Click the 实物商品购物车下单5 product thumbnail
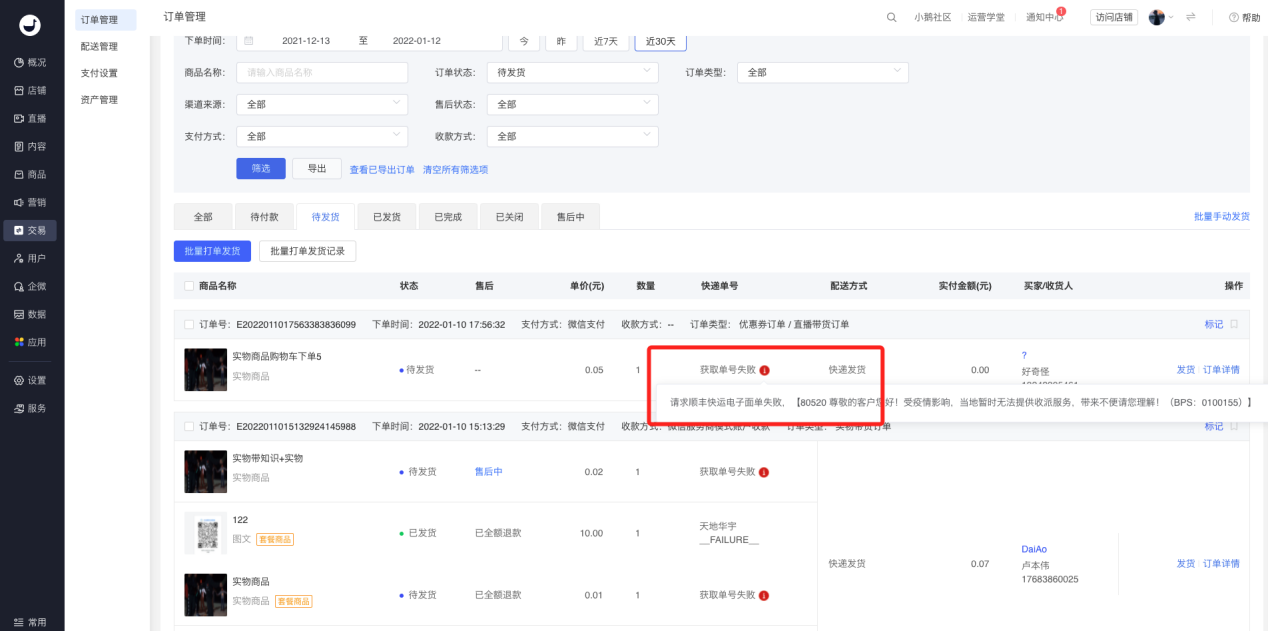Viewport: 1268px width, 631px height. pyautogui.click(x=206, y=369)
